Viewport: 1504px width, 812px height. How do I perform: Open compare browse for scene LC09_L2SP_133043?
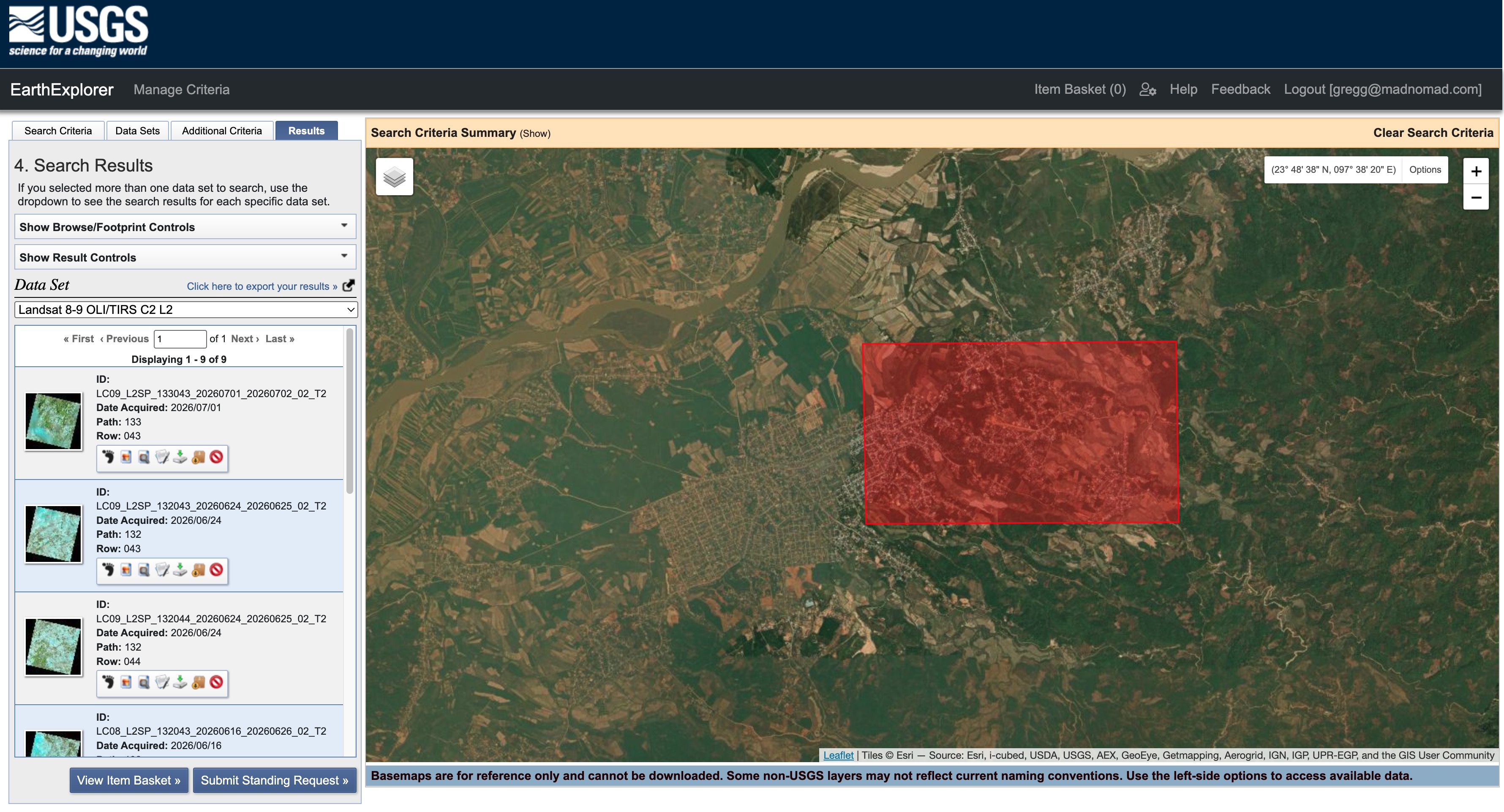[x=144, y=457]
